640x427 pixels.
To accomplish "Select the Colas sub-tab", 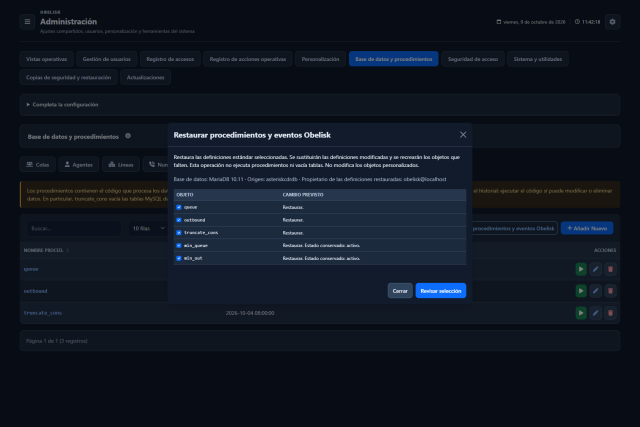I will tap(38, 165).
